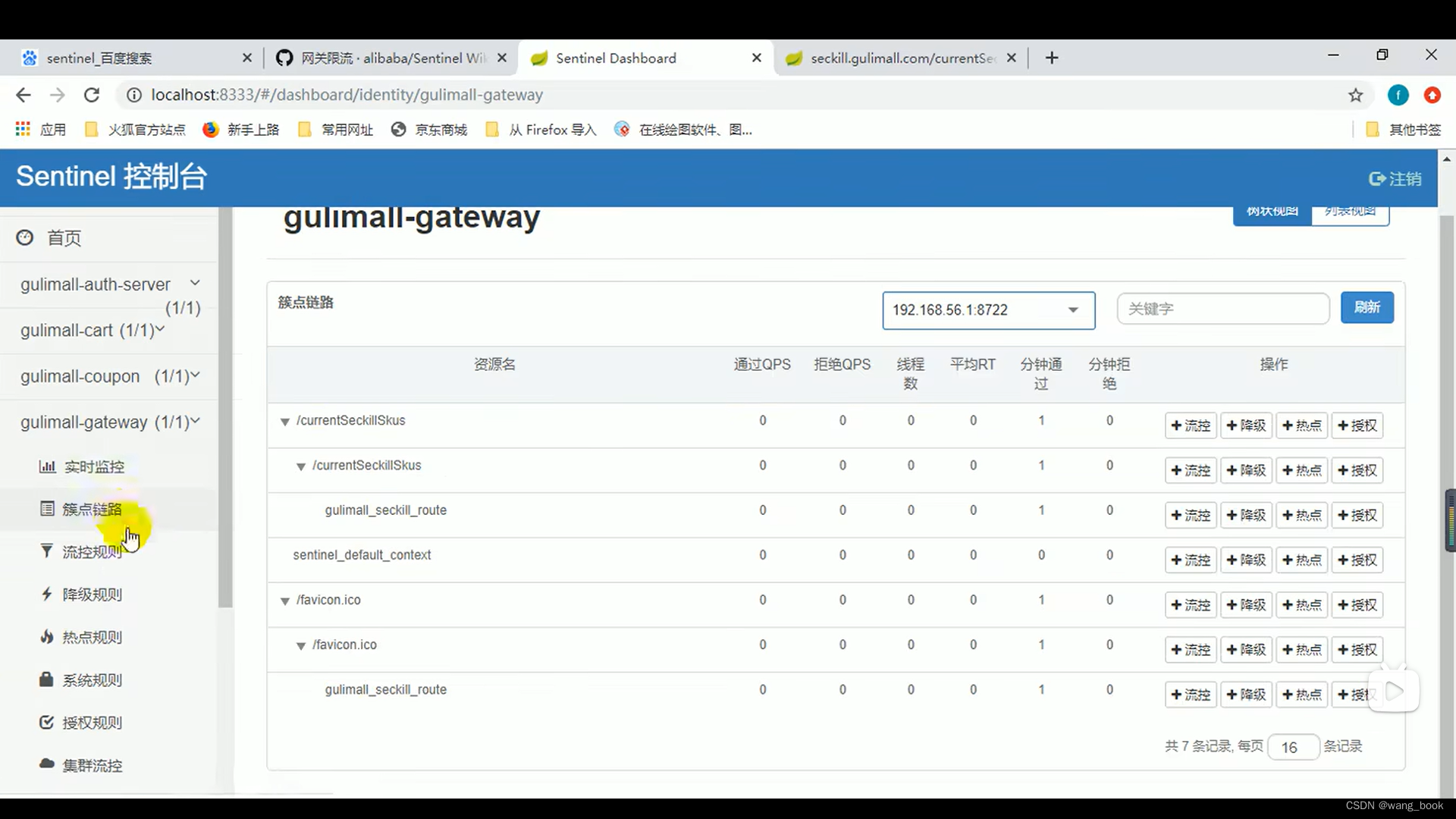Open 热点规则 flame icon menu
The width and height of the screenshot is (1456, 819).
tap(47, 637)
